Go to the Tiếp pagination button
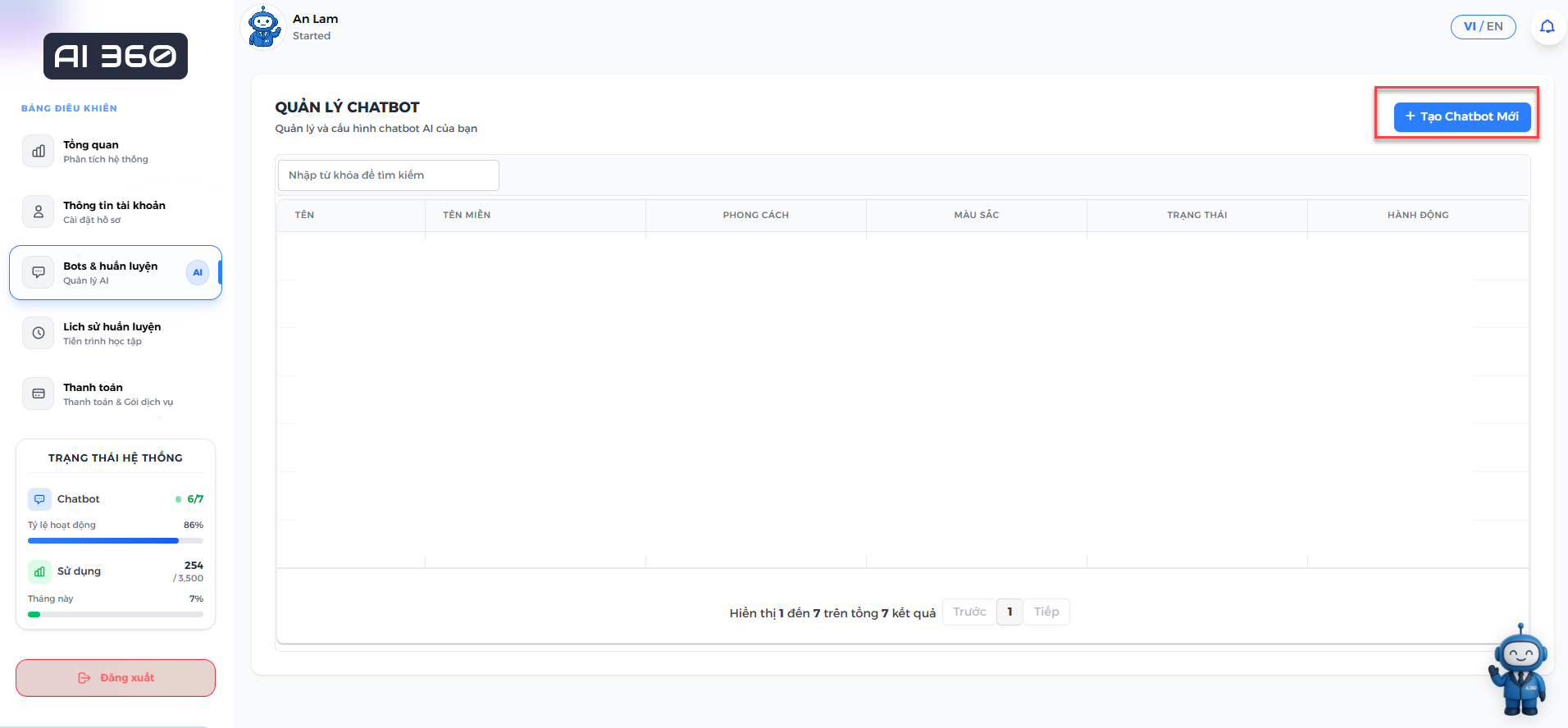Image resolution: width=1568 pixels, height=728 pixels. tap(1046, 612)
